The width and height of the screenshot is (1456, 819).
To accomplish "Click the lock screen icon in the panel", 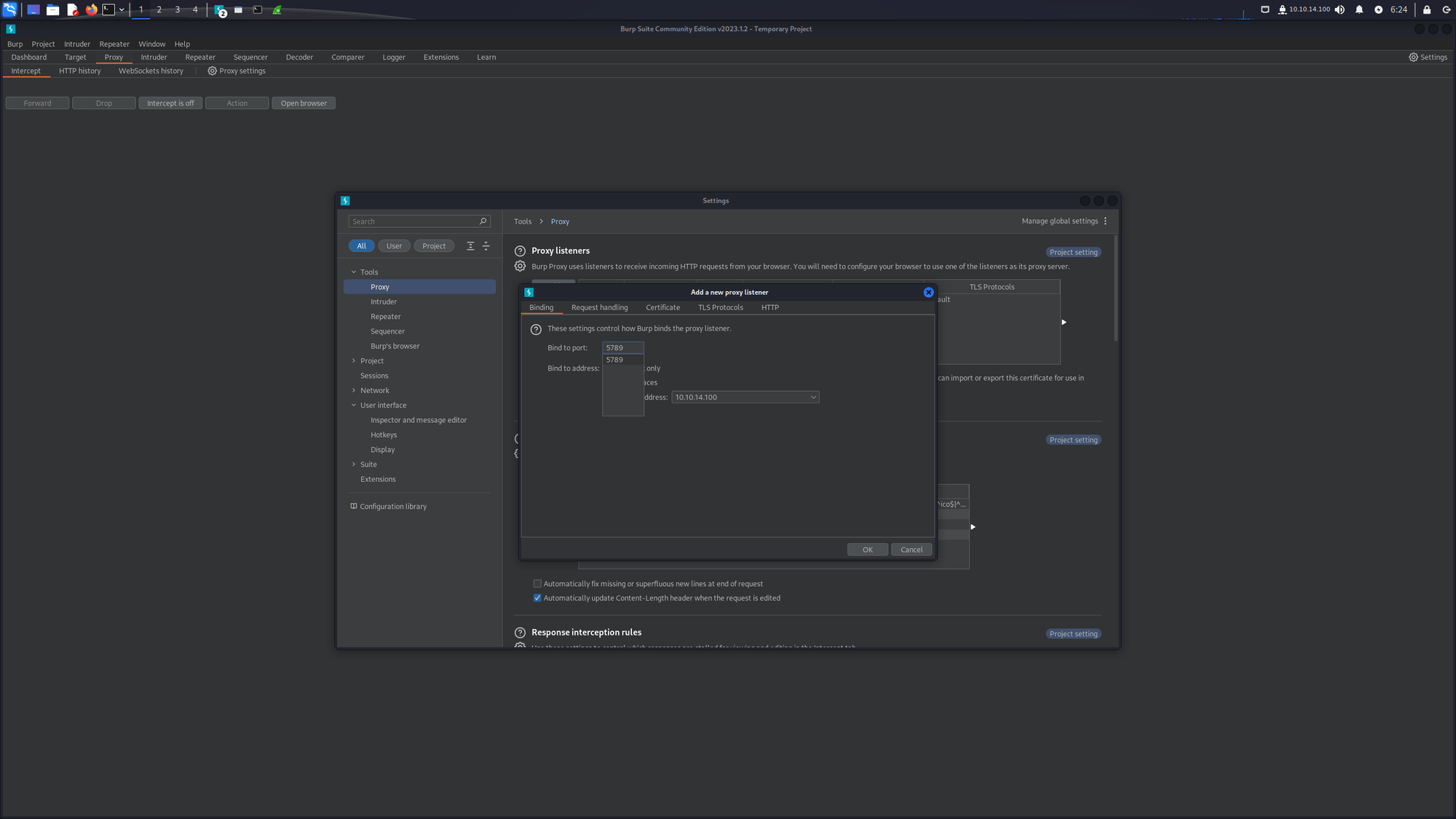I will click(1427, 9).
